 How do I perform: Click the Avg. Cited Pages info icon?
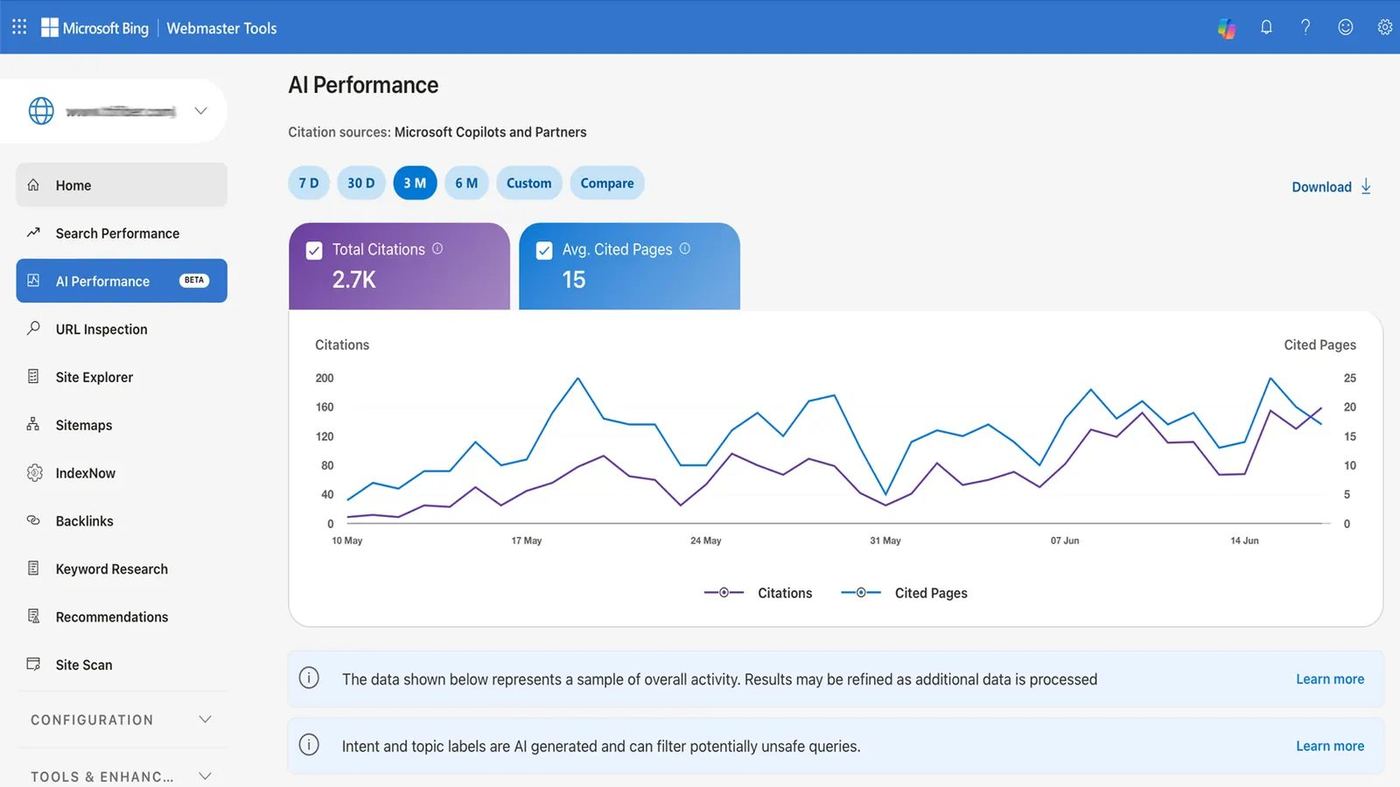click(x=685, y=248)
